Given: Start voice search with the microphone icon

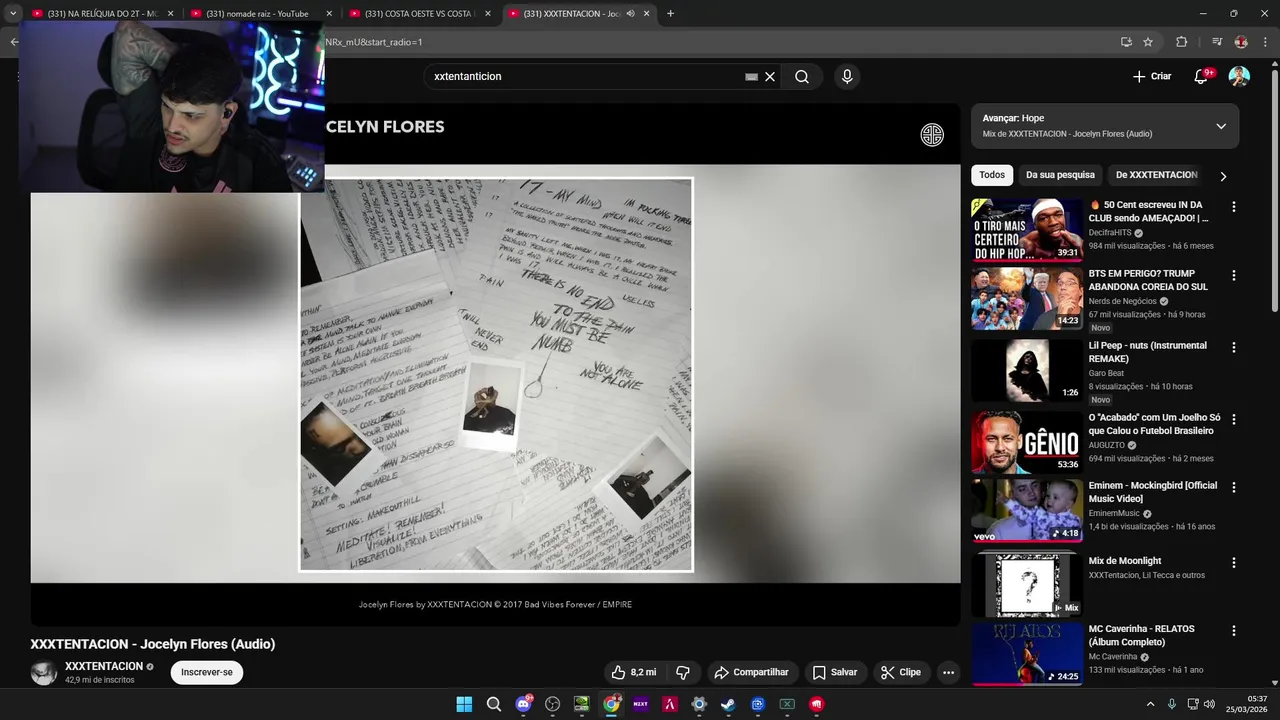Looking at the screenshot, I should point(847,77).
